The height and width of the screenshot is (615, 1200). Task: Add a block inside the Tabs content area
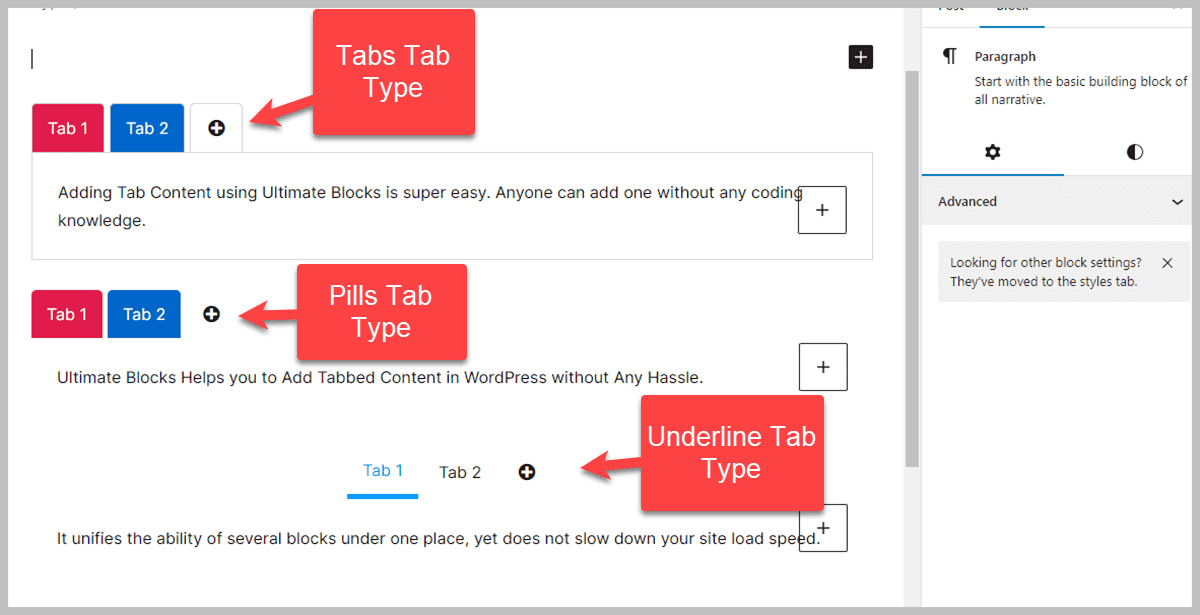tap(822, 210)
